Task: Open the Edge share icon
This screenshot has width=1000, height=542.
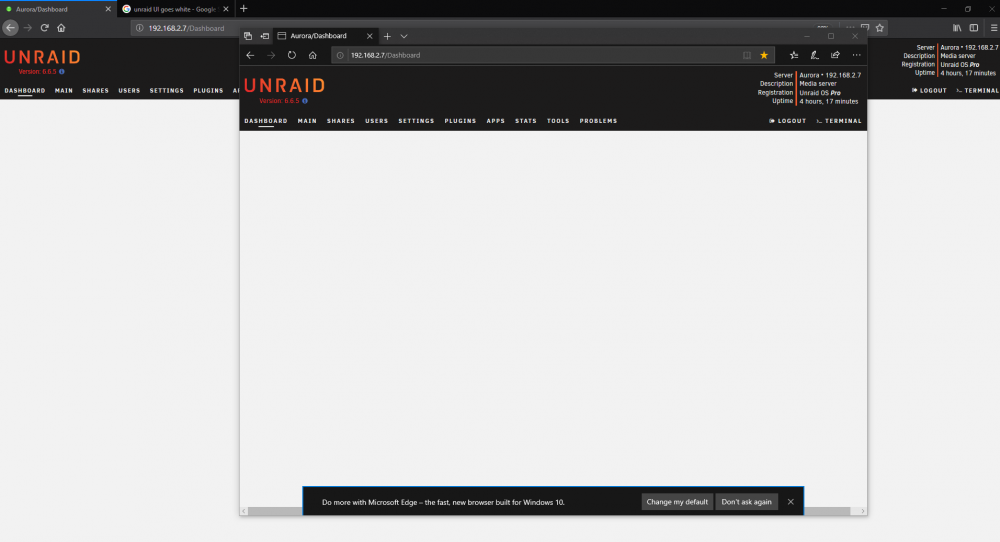Action: [835, 55]
